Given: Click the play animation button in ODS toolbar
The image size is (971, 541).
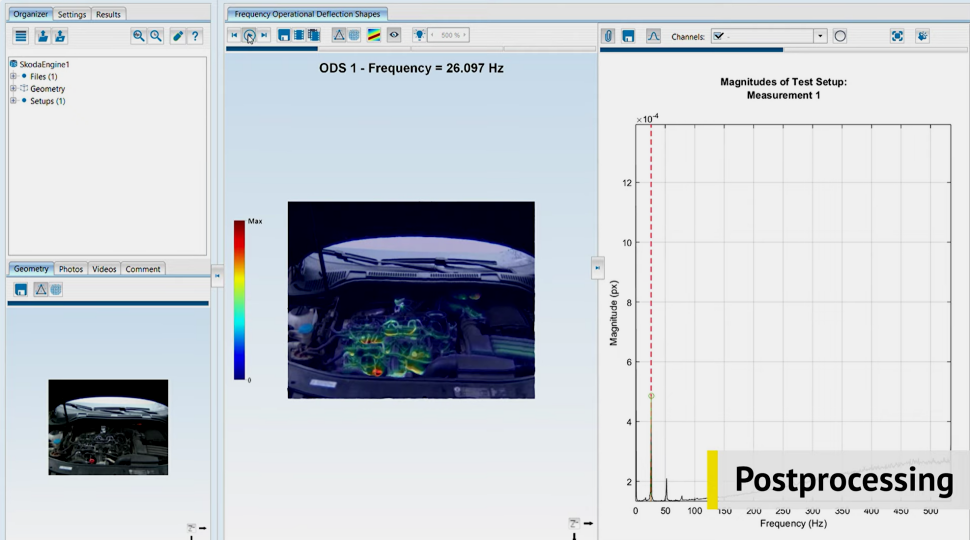Looking at the screenshot, I should 249,35.
